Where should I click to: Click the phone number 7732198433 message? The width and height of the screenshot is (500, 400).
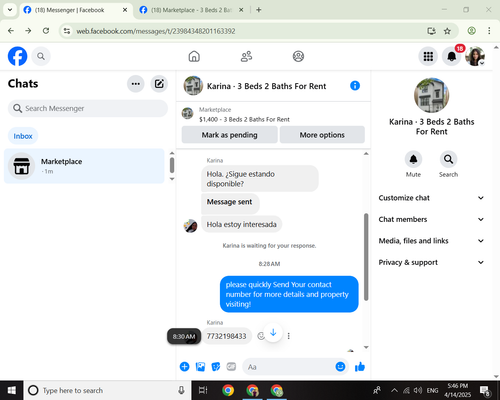coord(226,336)
